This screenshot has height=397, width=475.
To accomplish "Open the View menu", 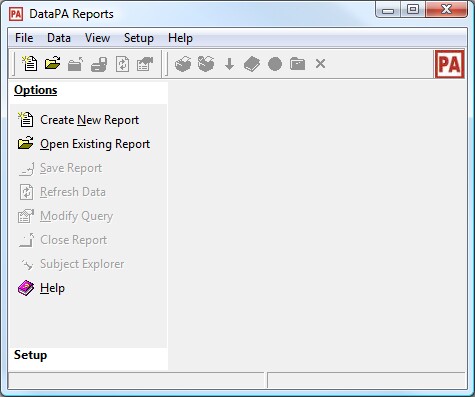I will click(x=97, y=38).
